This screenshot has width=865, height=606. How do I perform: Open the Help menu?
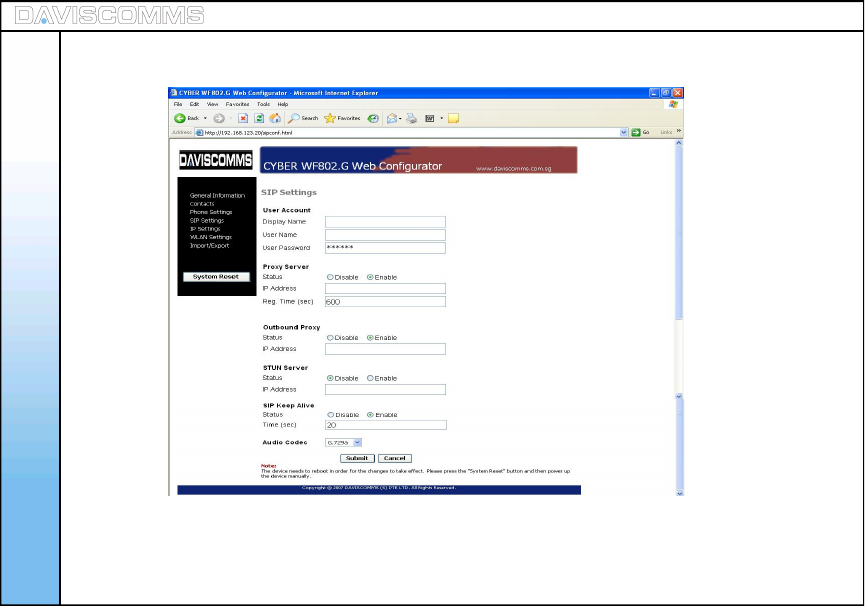pos(282,104)
